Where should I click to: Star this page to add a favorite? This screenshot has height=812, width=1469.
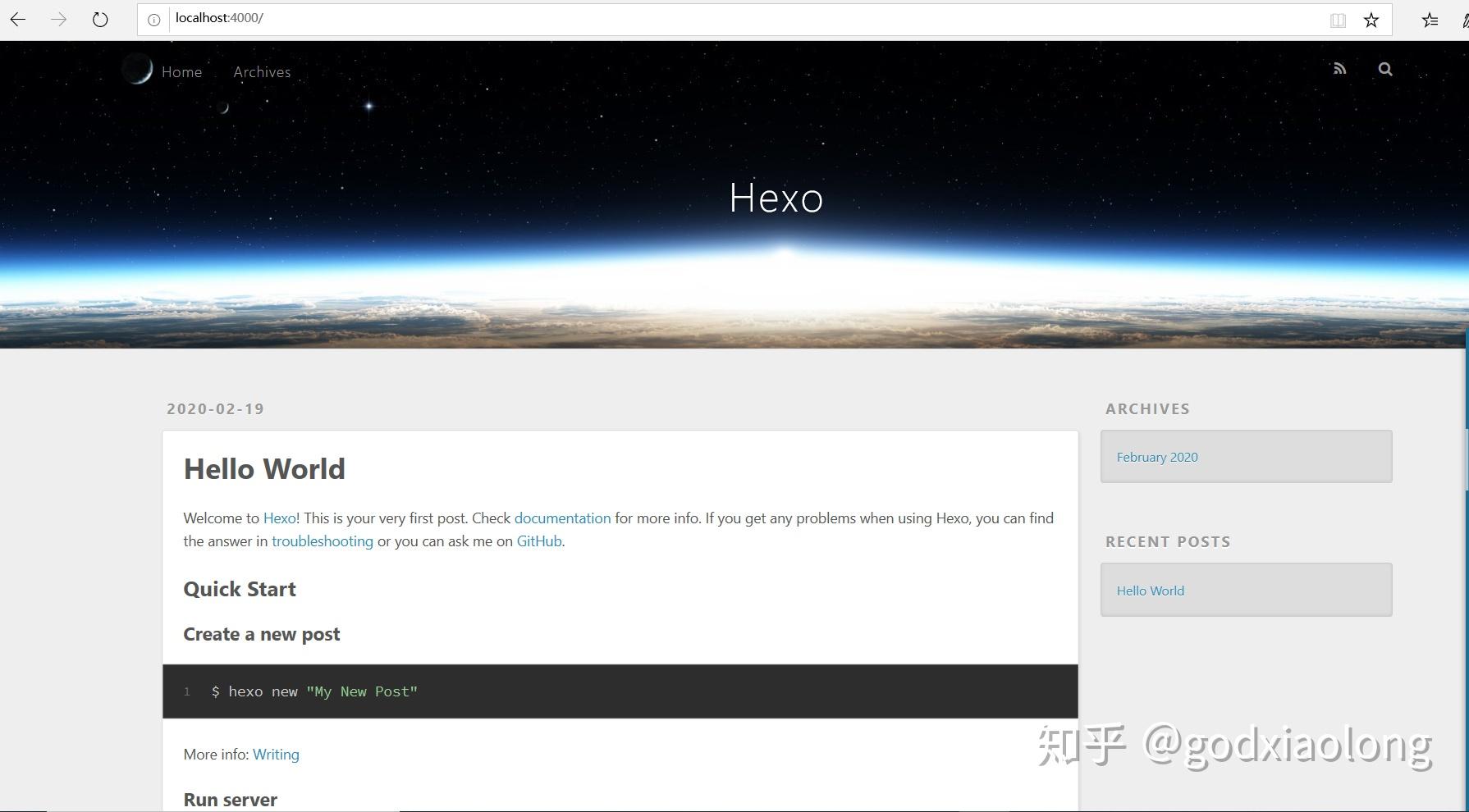click(1371, 19)
